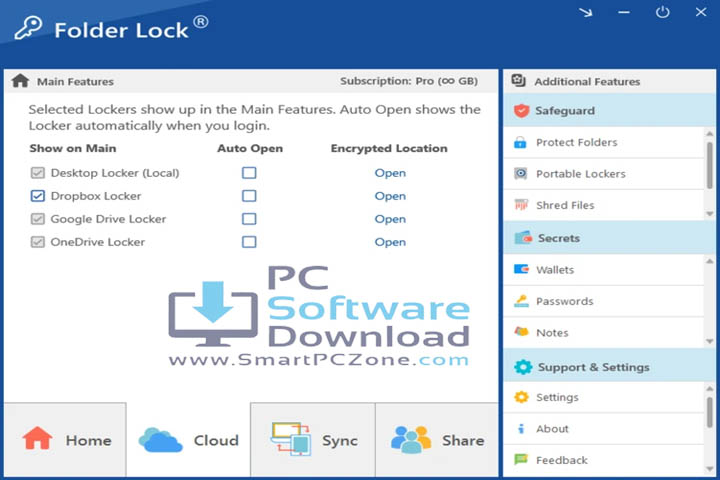Toggle Google Drive Locker show on main
Screen dimensions: 720x480
pyautogui.click(x=38, y=219)
